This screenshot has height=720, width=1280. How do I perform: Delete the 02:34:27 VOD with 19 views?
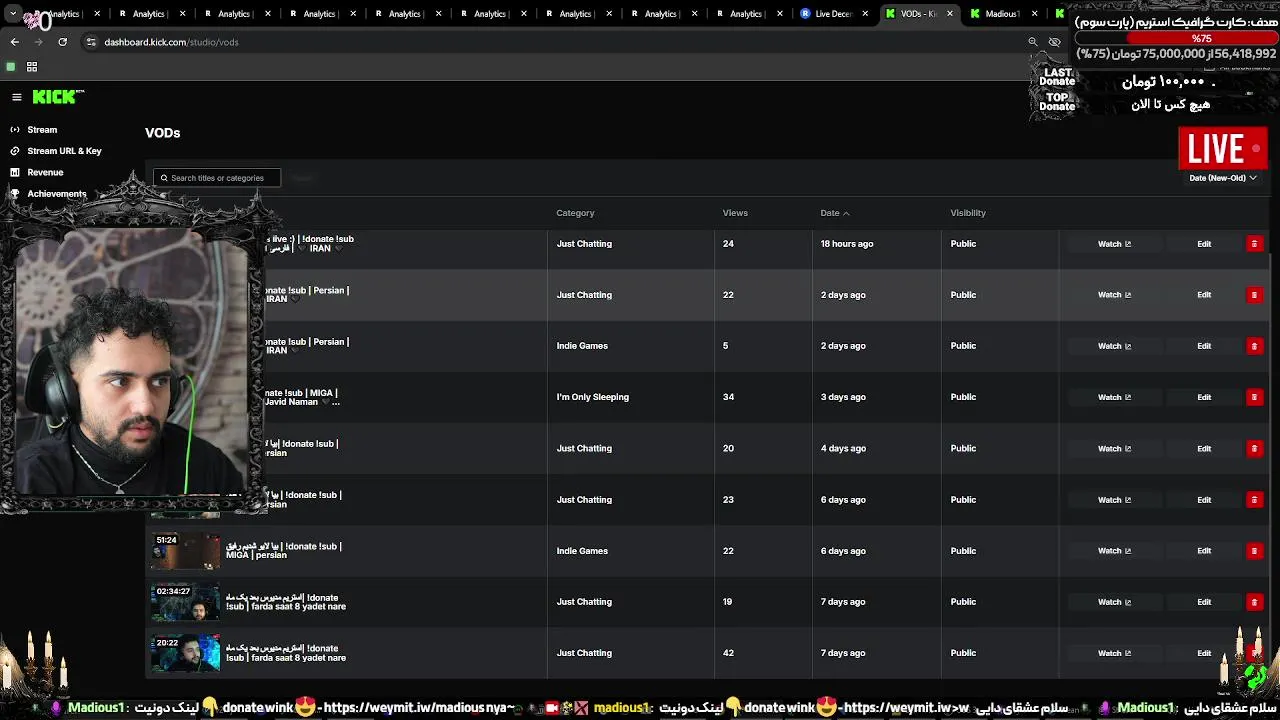point(1254,602)
